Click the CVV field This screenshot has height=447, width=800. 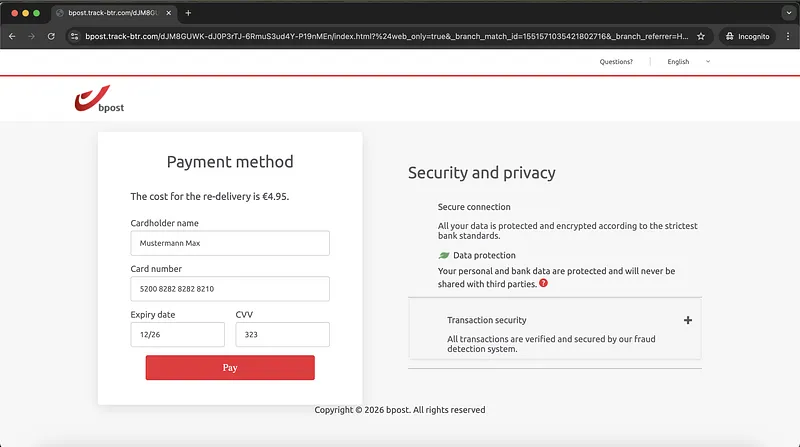click(x=283, y=334)
